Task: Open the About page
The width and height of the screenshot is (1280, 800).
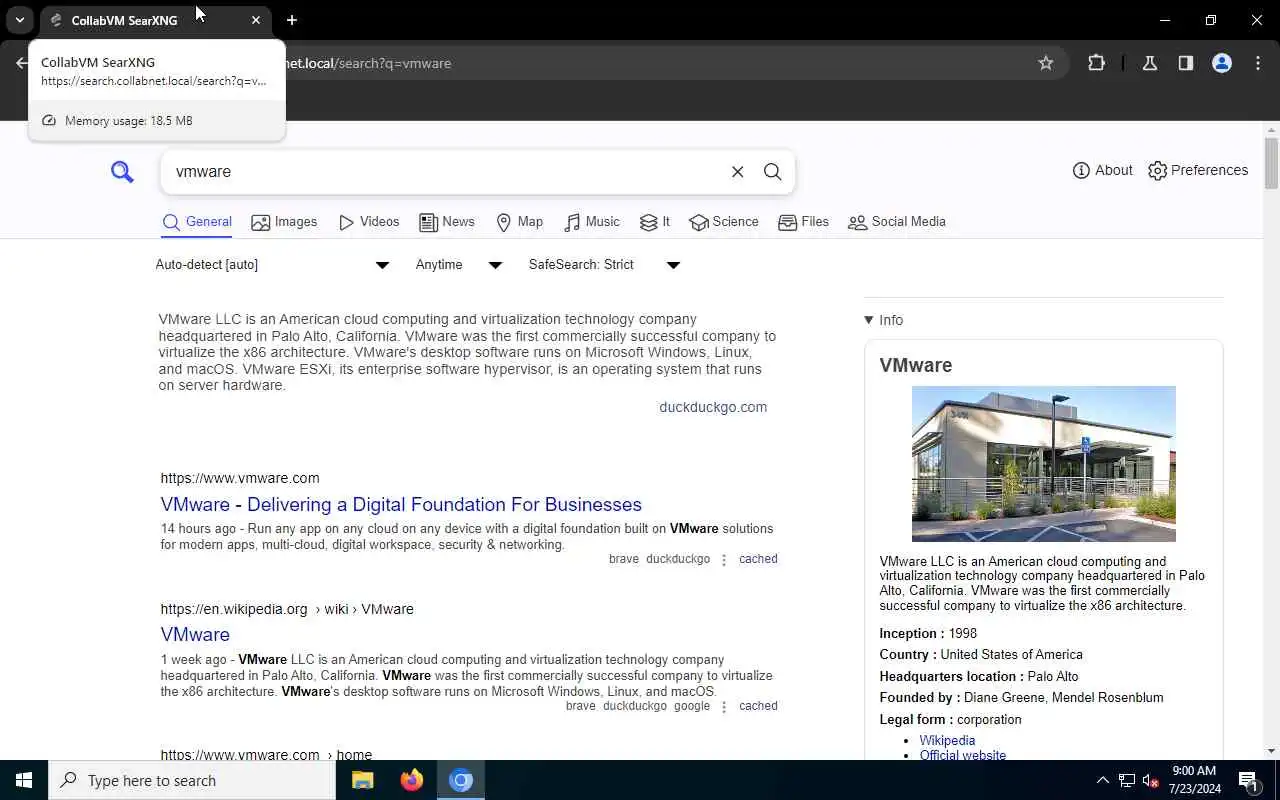Action: click(1102, 170)
